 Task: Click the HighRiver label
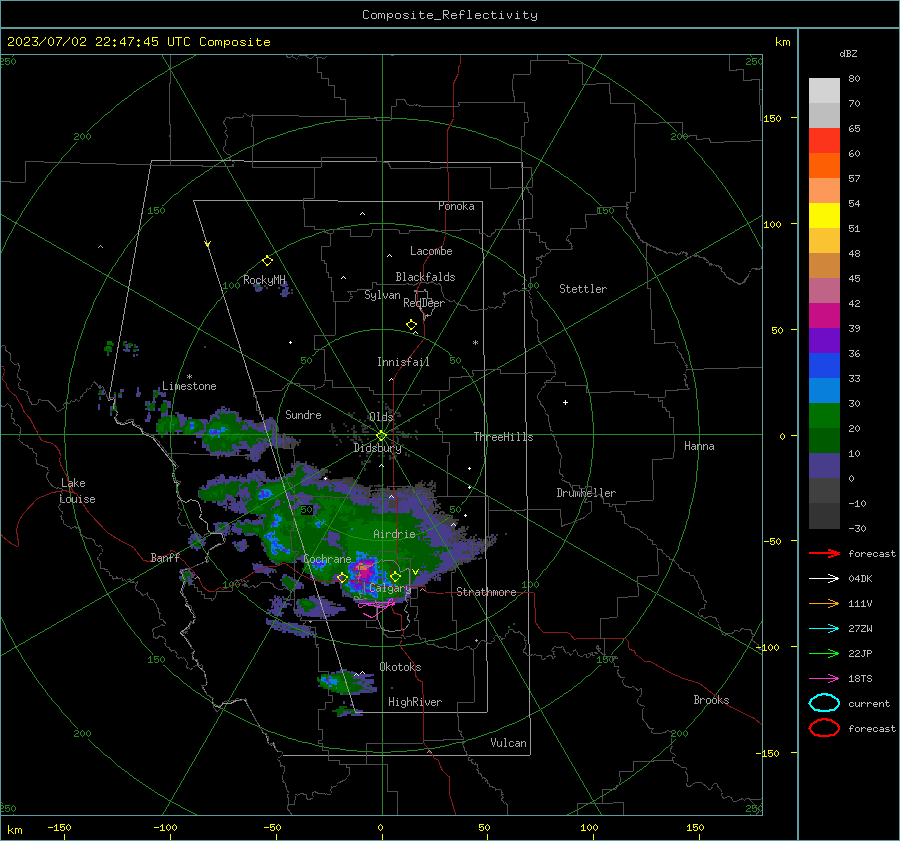click(415, 702)
